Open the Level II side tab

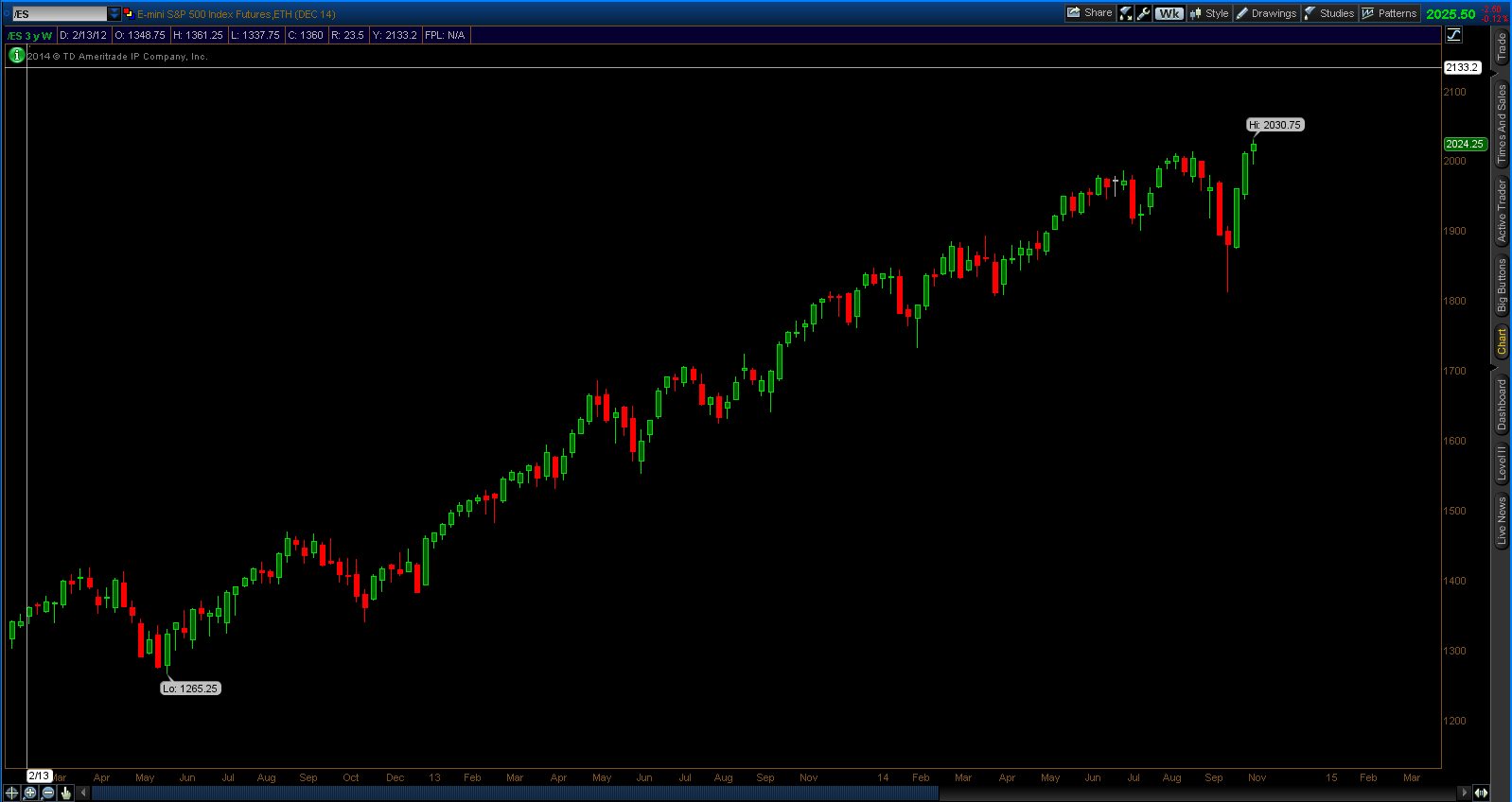click(1502, 463)
